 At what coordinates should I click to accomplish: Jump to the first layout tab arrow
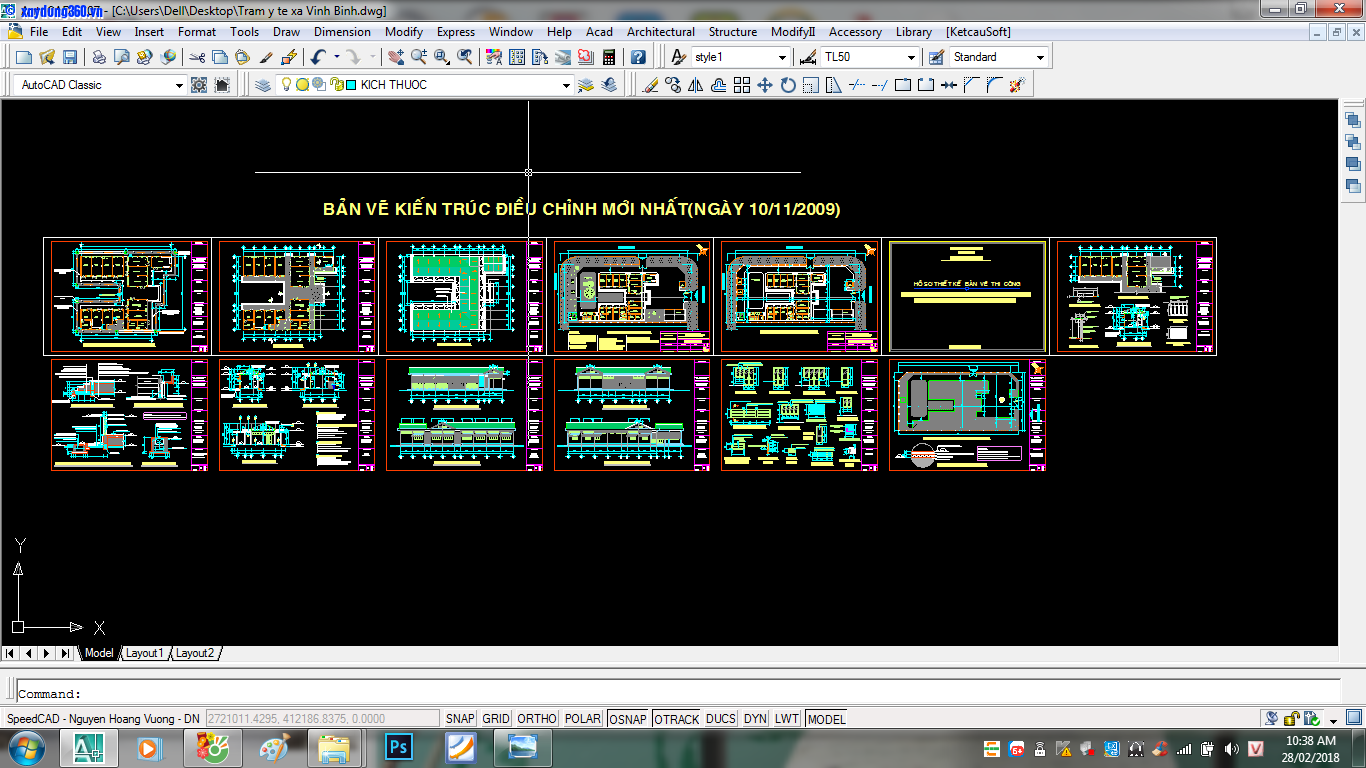click(x=11, y=653)
